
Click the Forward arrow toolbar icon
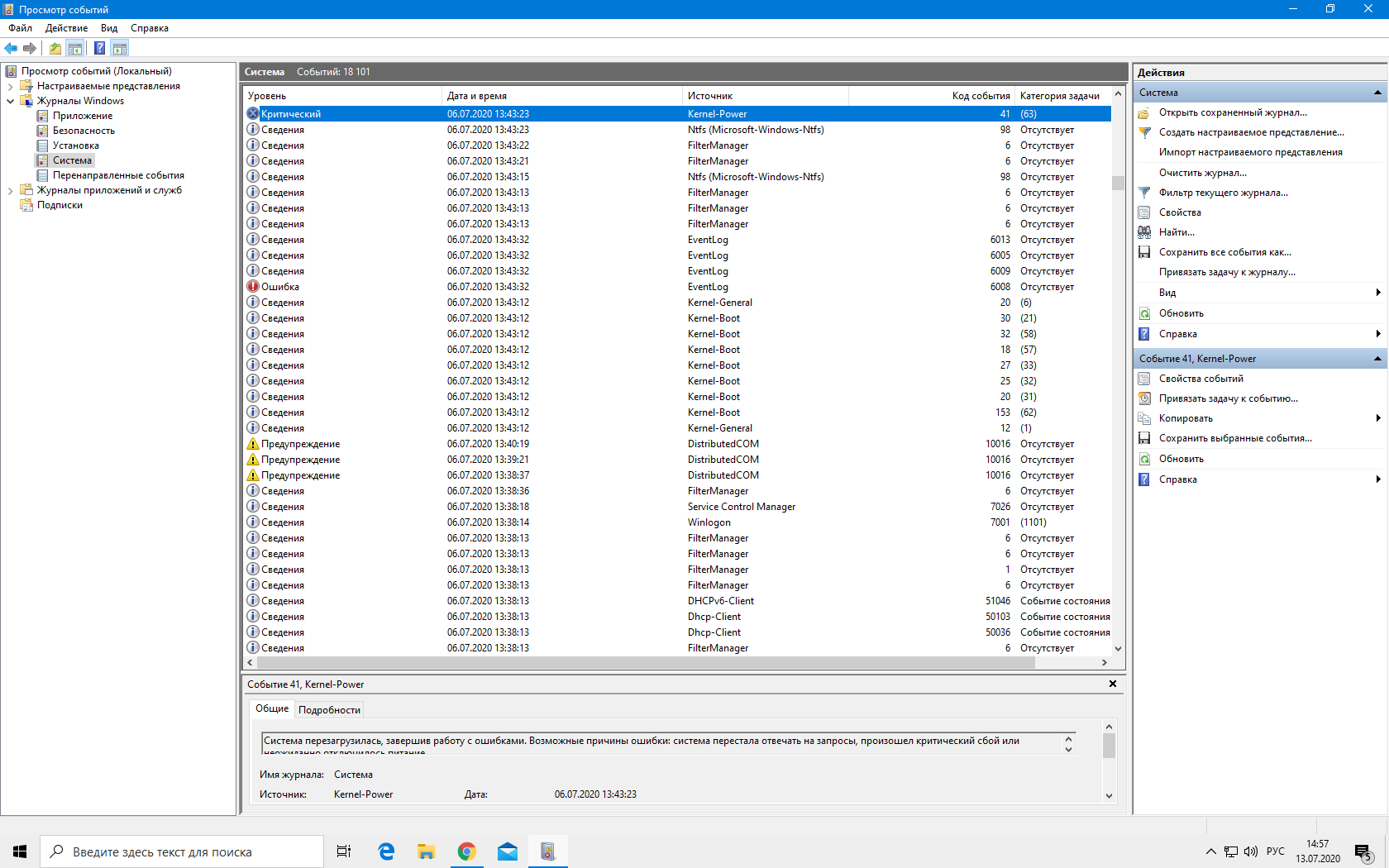coord(30,48)
